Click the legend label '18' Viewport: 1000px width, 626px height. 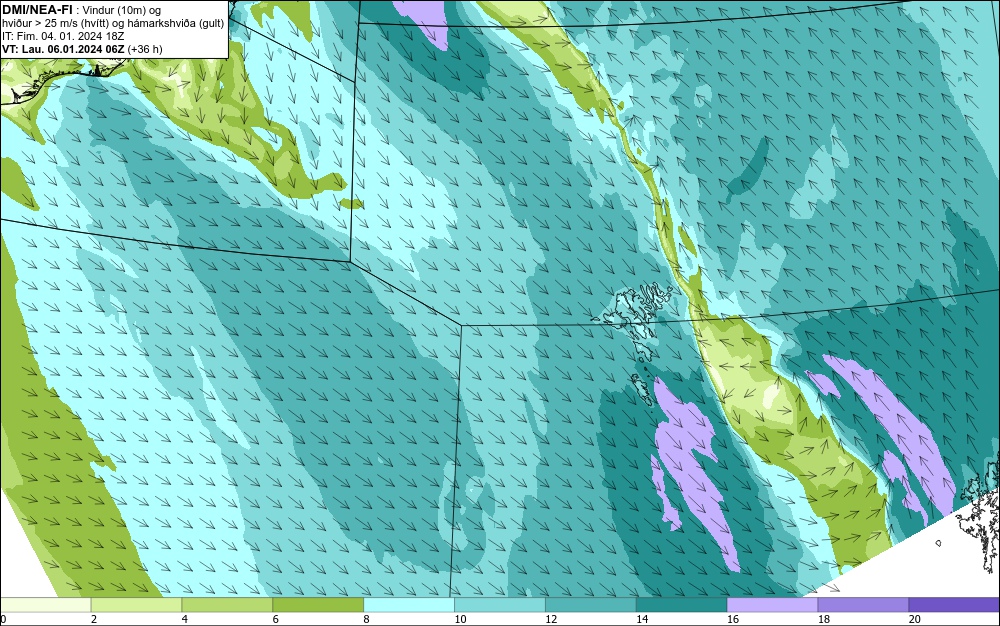(x=824, y=619)
